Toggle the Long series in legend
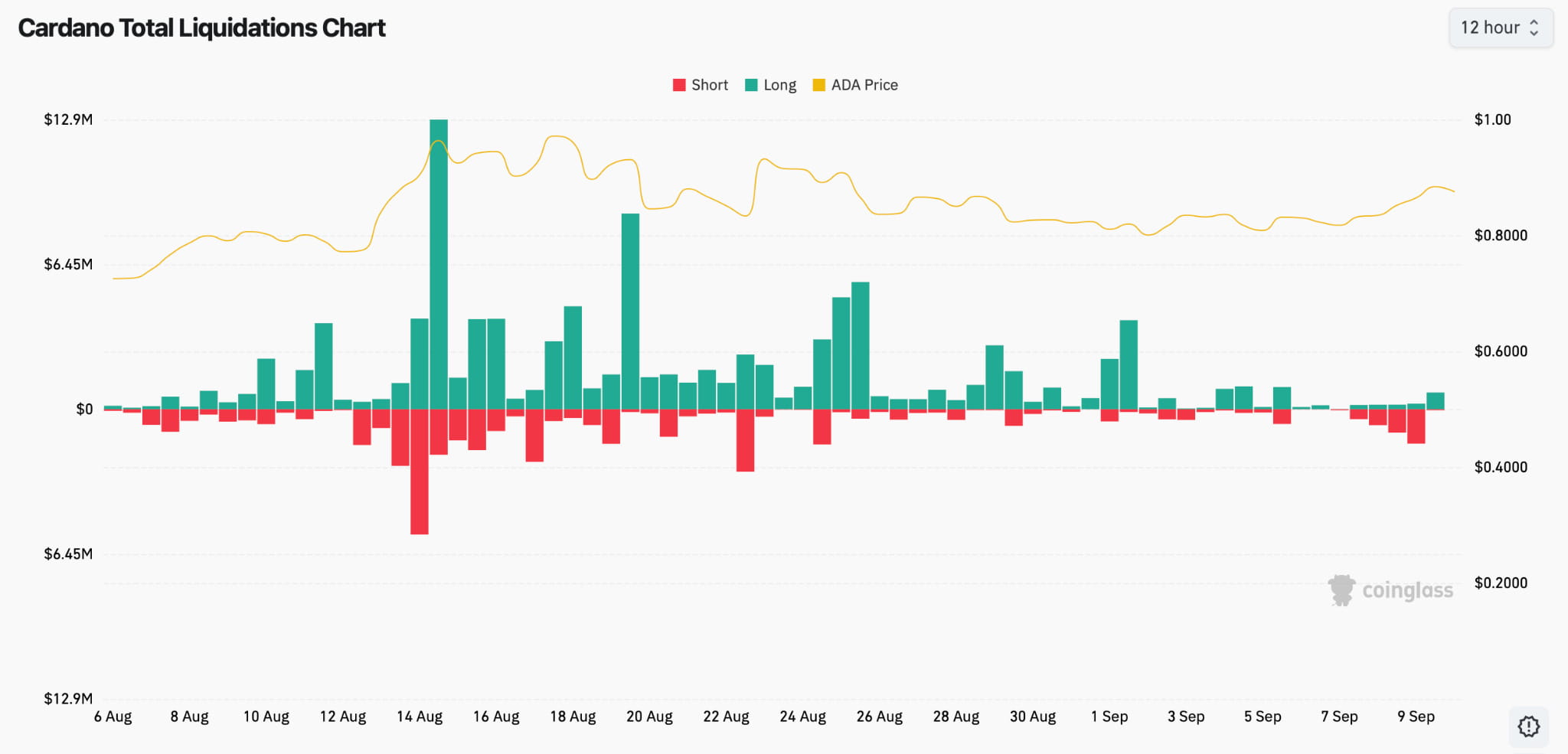Screen dimensions: 1568x754 click(x=770, y=85)
